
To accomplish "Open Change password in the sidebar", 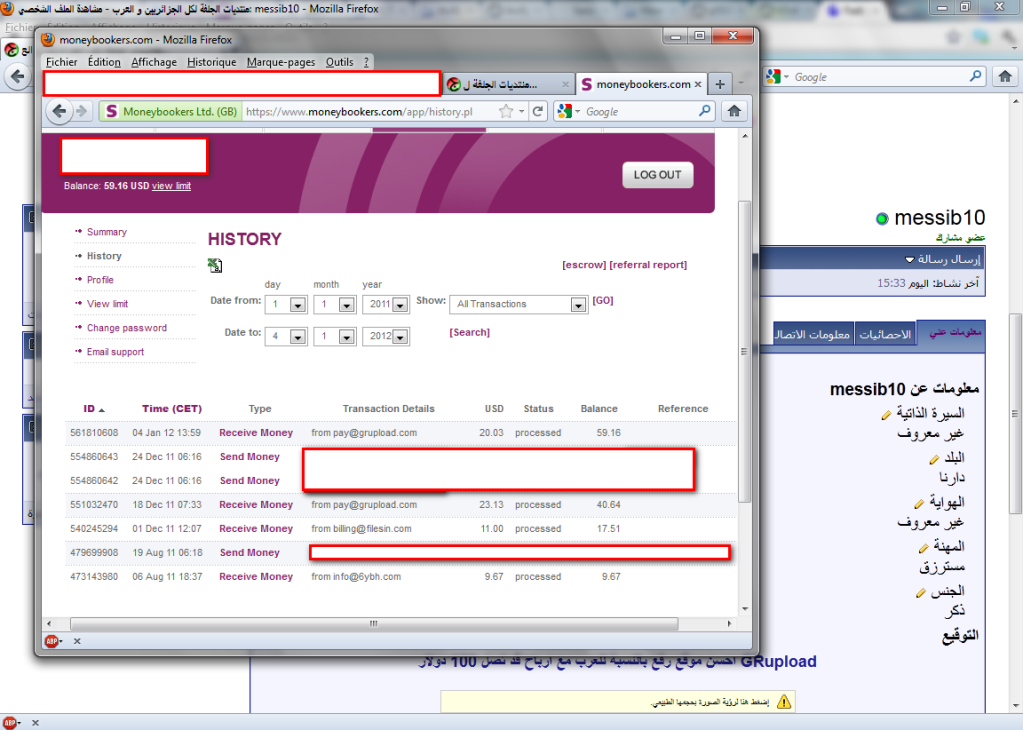I will click(x=127, y=328).
